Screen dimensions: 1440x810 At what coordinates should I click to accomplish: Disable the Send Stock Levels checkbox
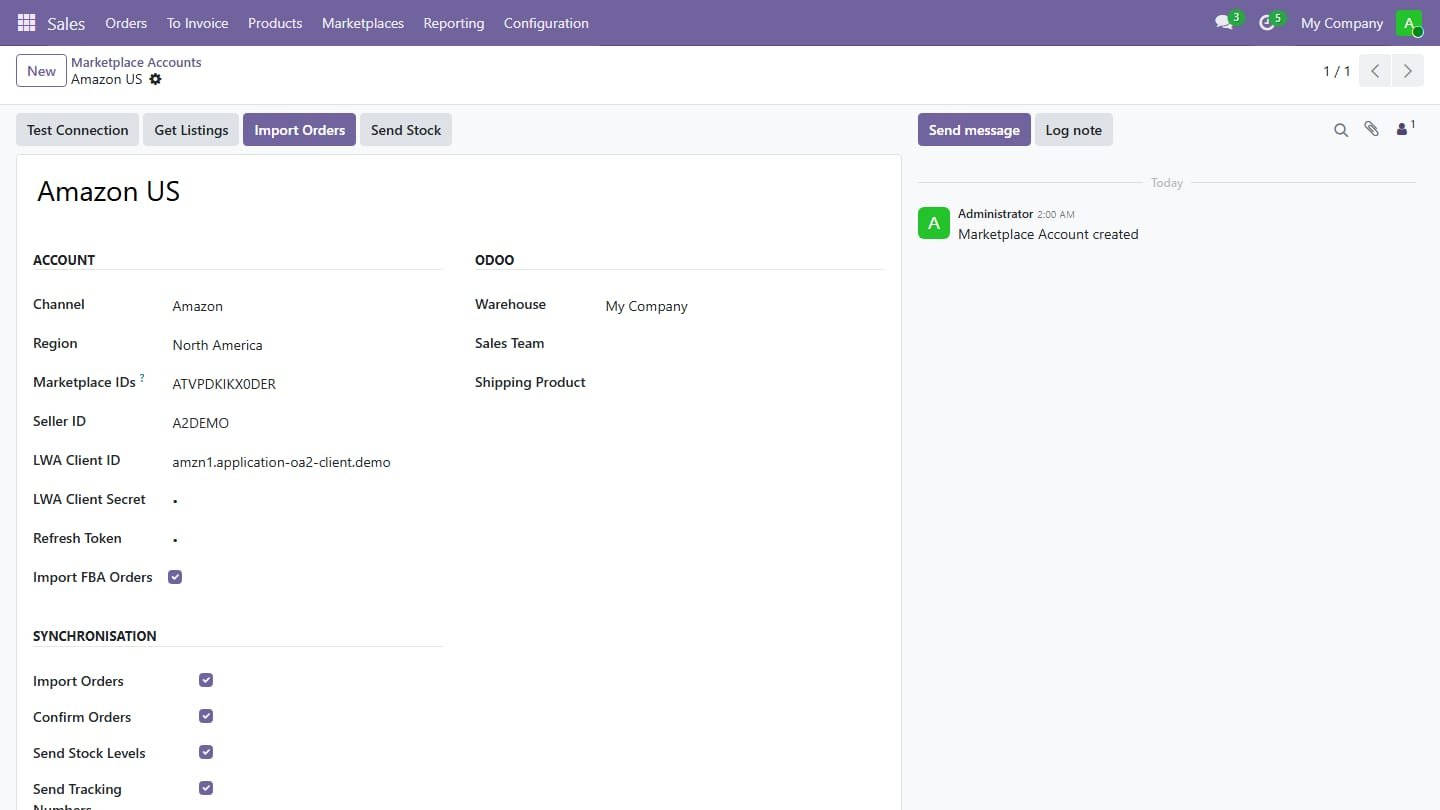206,752
